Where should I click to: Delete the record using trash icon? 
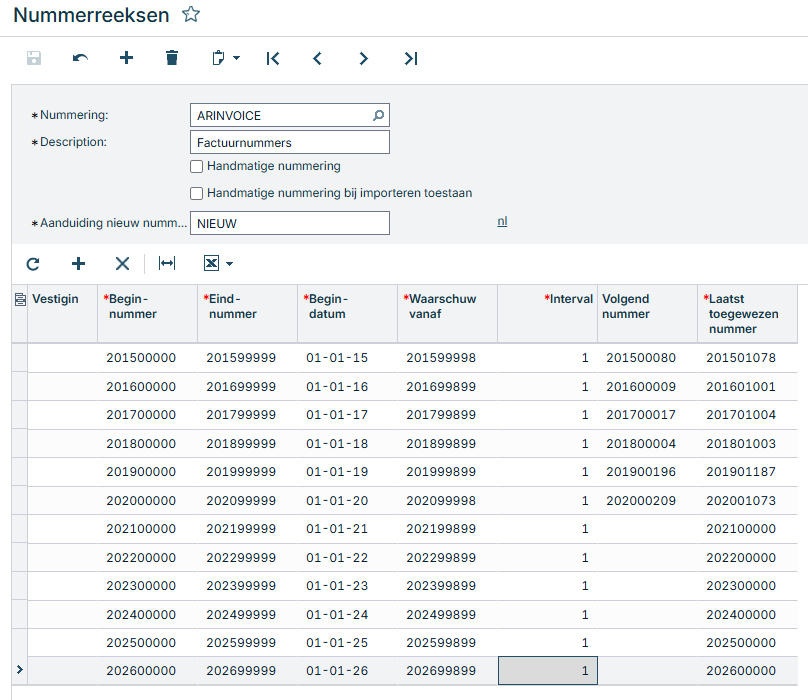coord(172,58)
